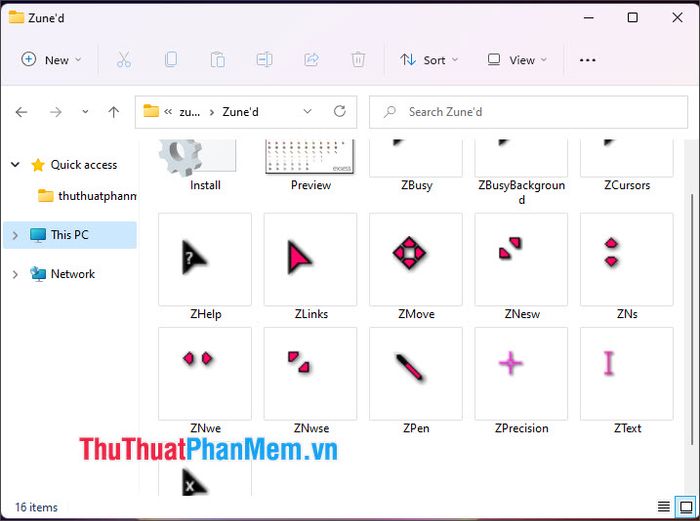Select This PC in sidebar
The image size is (700, 521).
coord(70,235)
